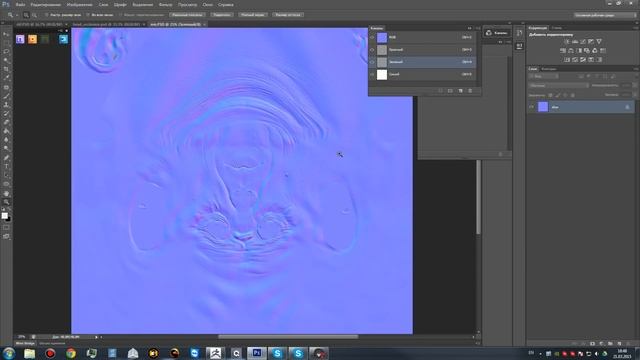The height and width of the screenshot is (360, 640).
Task: Select the Eraser tool
Action: tap(6, 122)
